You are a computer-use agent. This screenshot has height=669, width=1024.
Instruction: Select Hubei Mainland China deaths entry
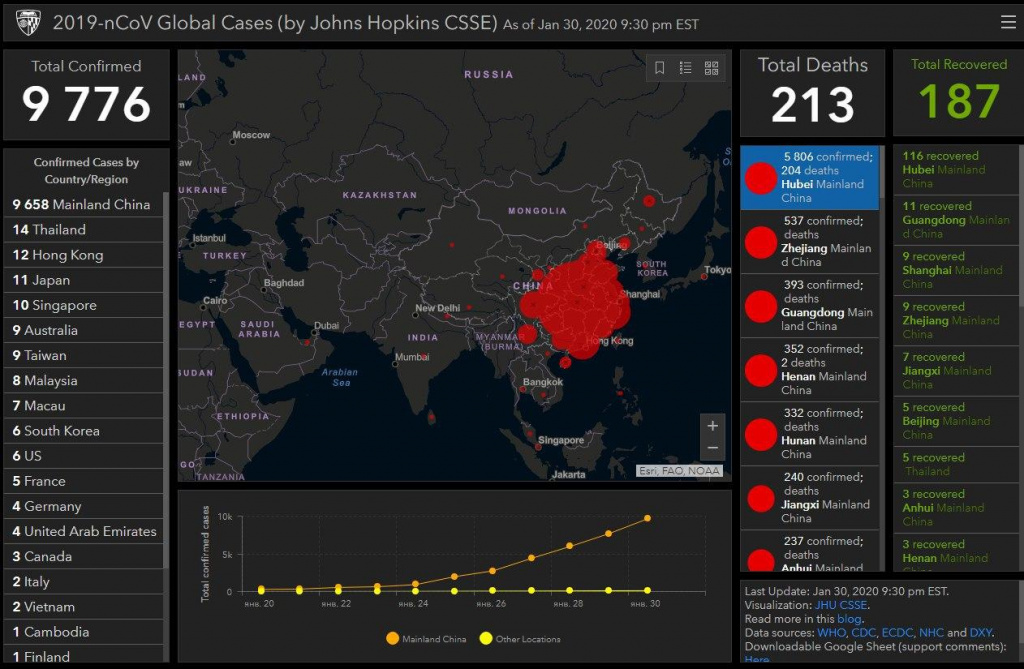click(x=809, y=178)
